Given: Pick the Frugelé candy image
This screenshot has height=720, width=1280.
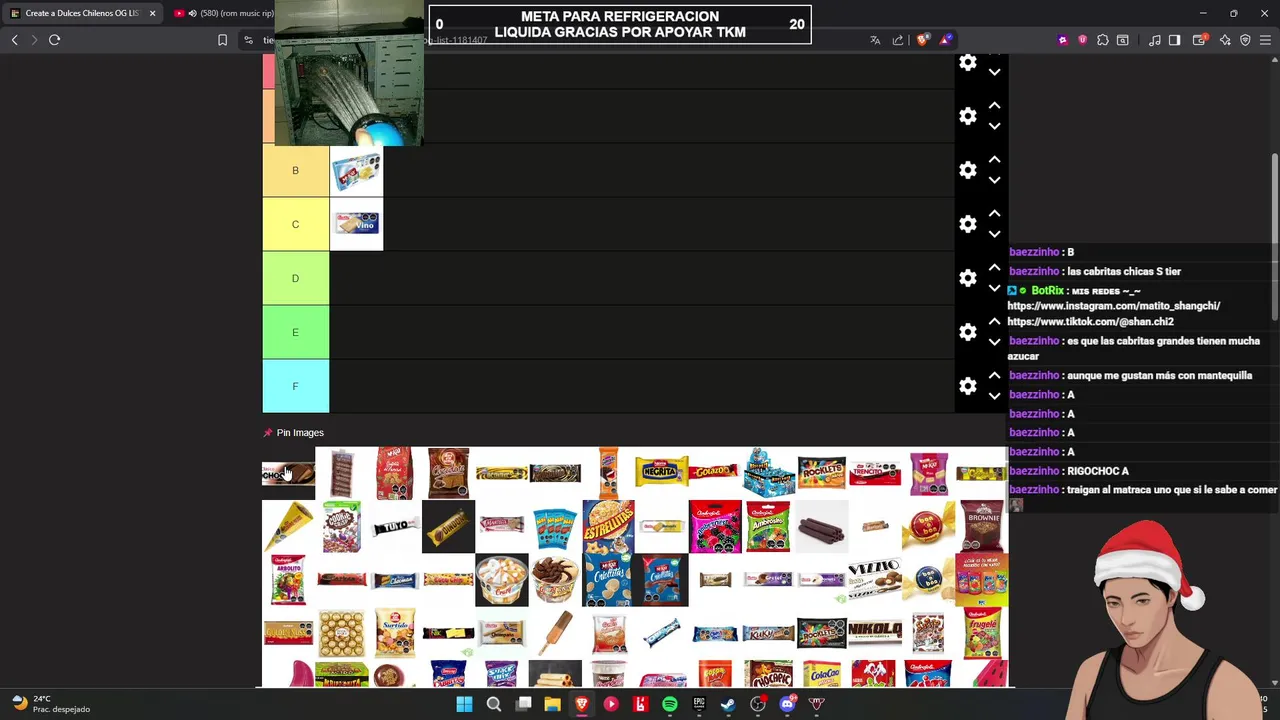Looking at the screenshot, I should coord(981,633).
